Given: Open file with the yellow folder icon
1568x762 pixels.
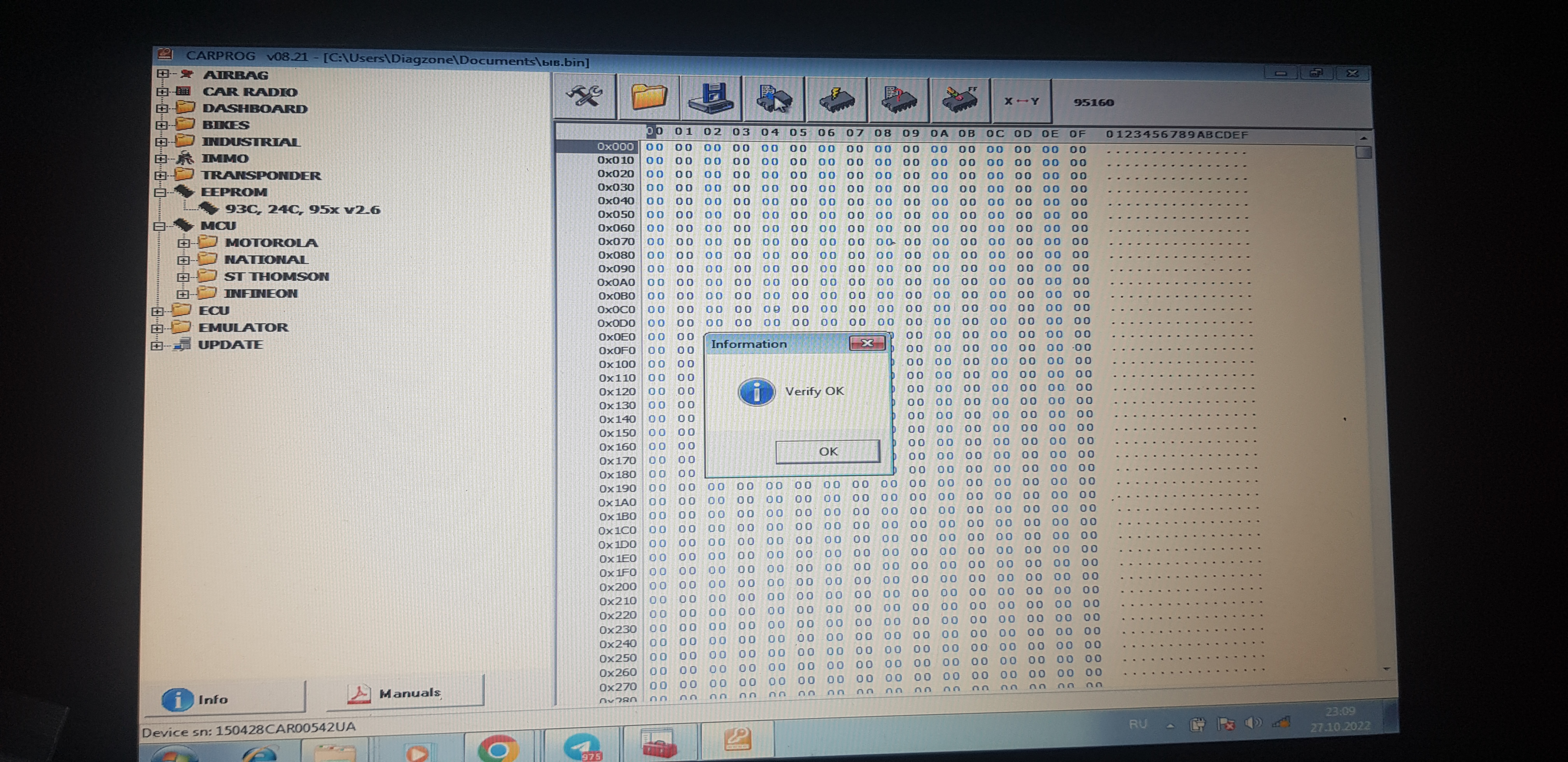Looking at the screenshot, I should click(648, 97).
